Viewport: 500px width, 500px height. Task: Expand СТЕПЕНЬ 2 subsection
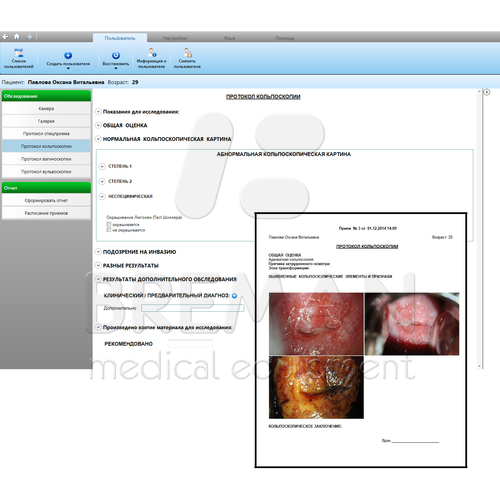[102, 181]
